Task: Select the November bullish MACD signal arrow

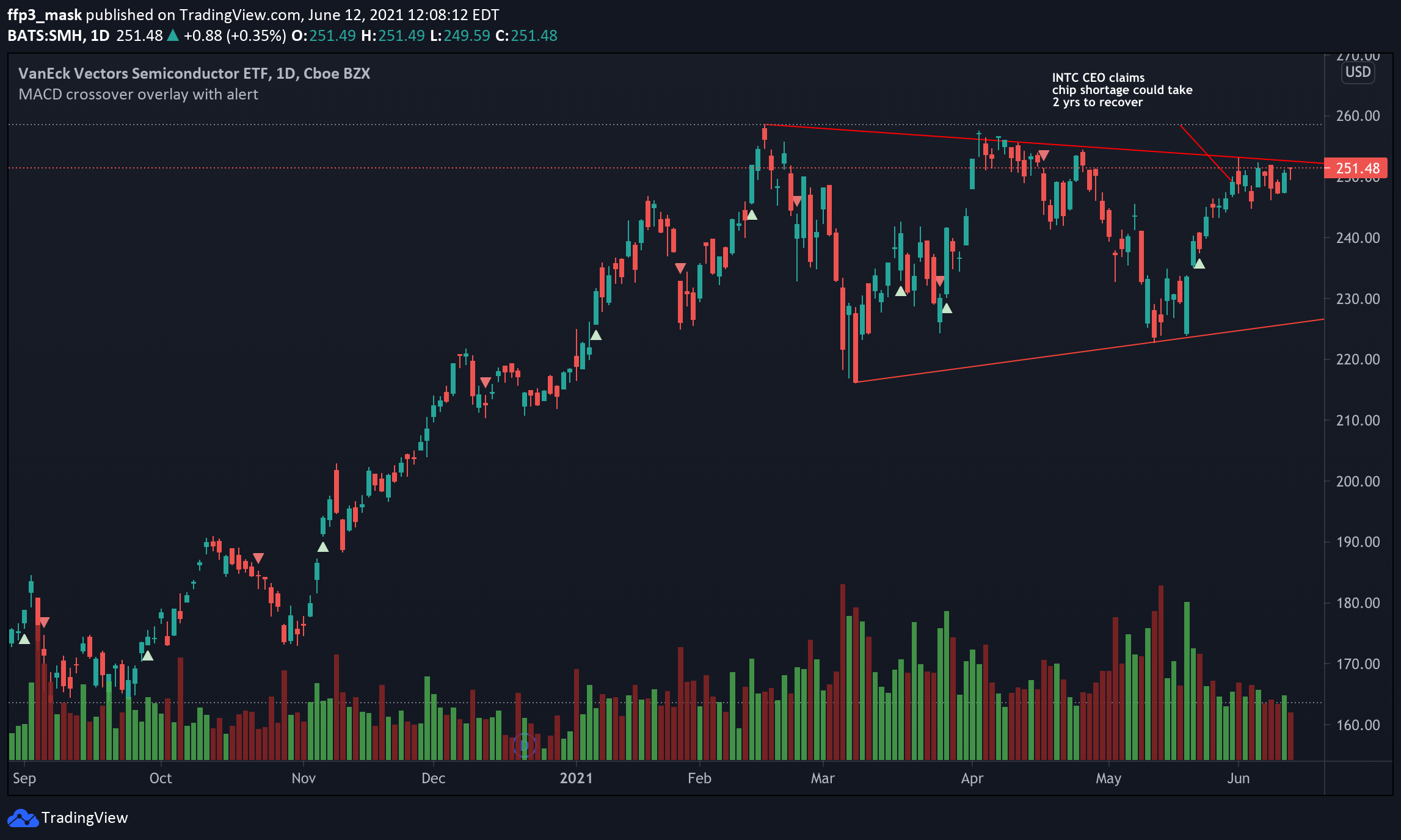Action: 323,547
